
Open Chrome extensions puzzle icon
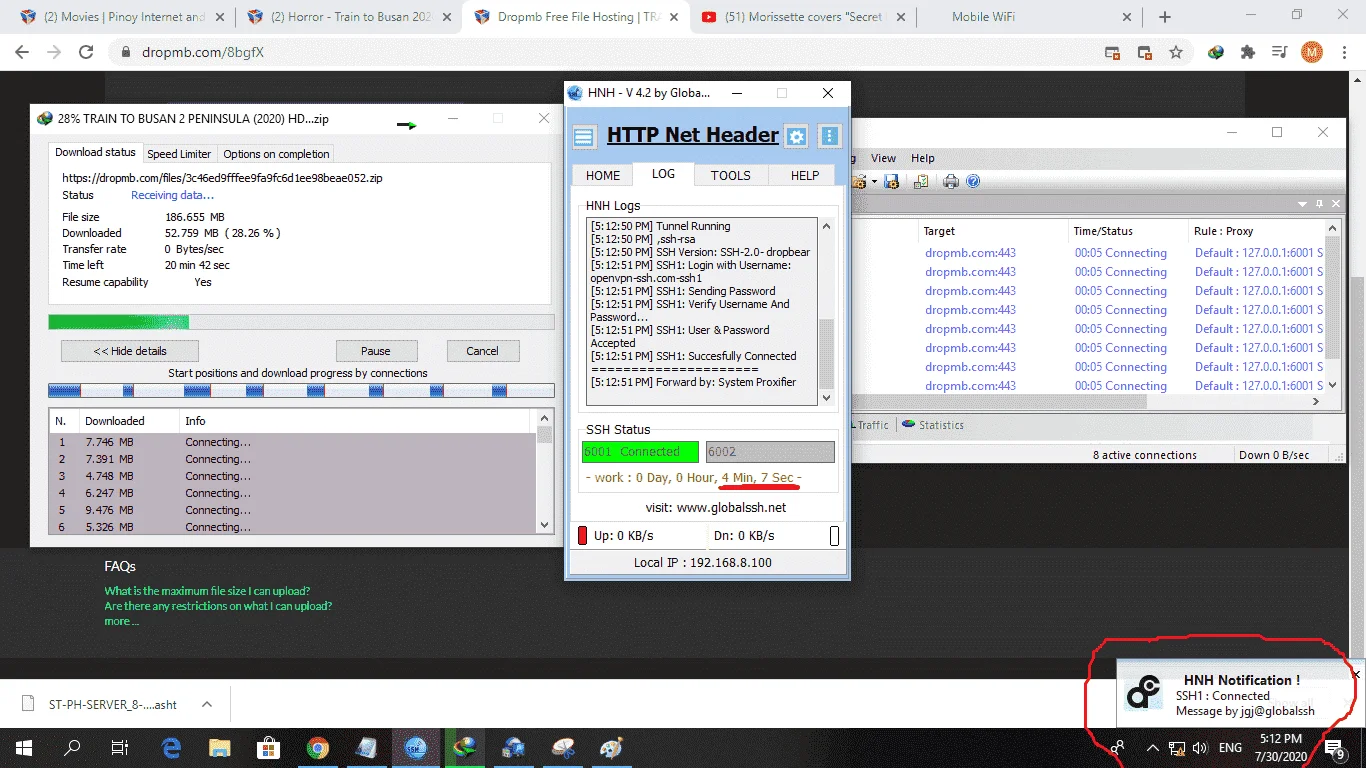[1247, 52]
